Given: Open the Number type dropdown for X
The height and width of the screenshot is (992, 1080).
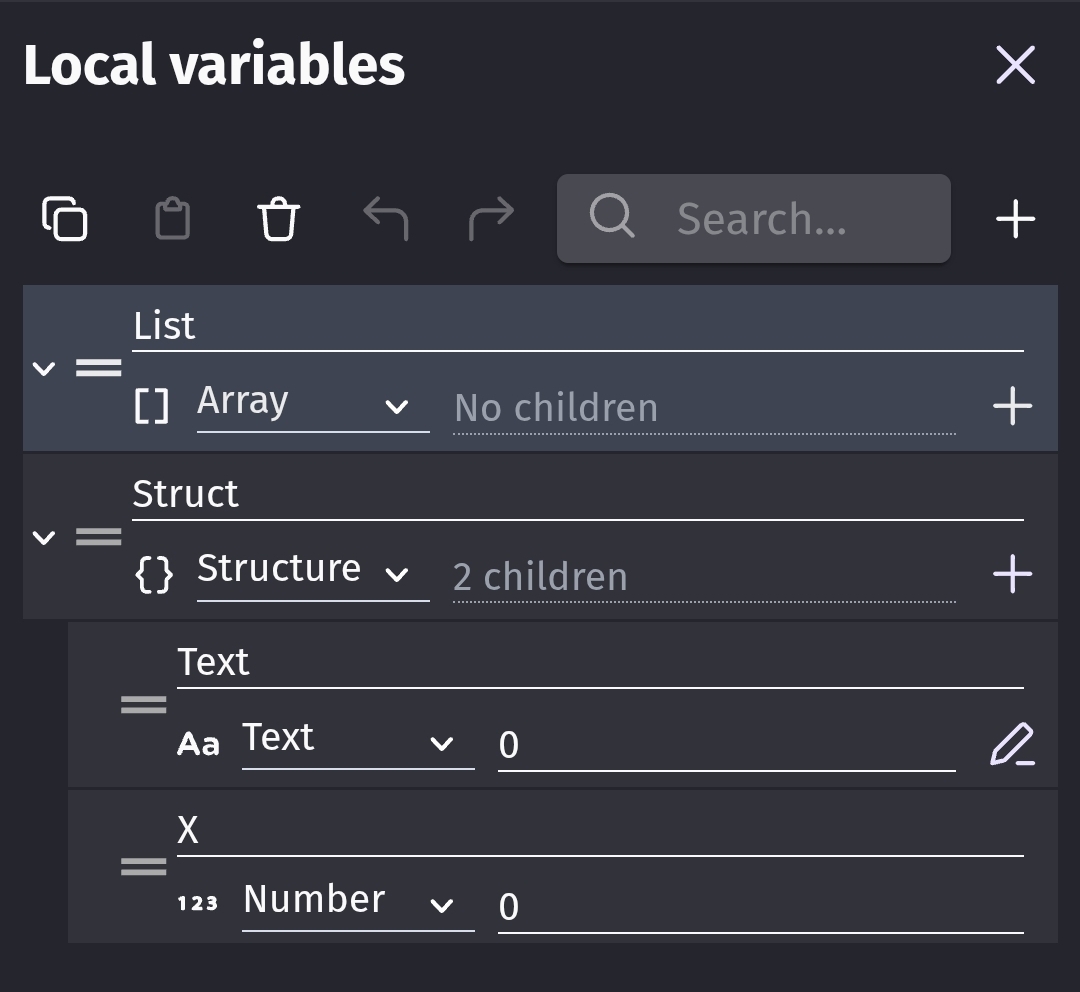Looking at the screenshot, I should pos(357,903).
